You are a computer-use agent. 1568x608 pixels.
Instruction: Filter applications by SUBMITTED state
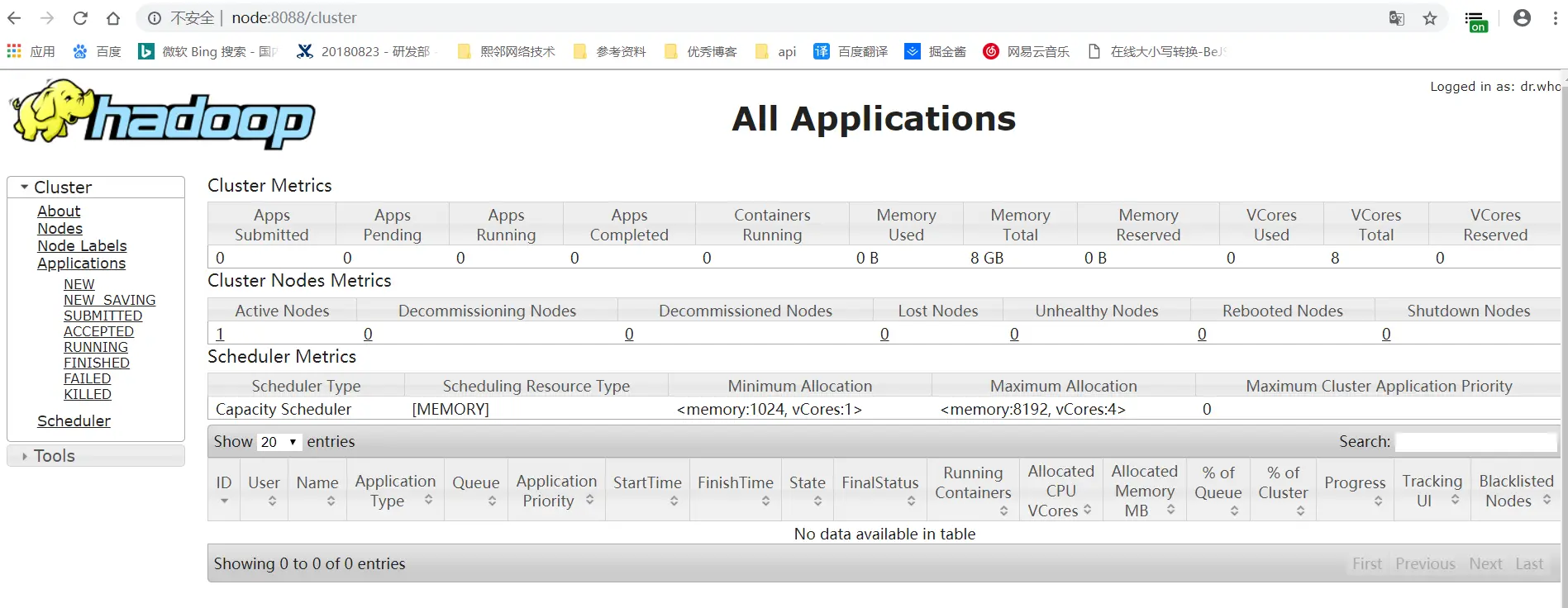[102, 316]
